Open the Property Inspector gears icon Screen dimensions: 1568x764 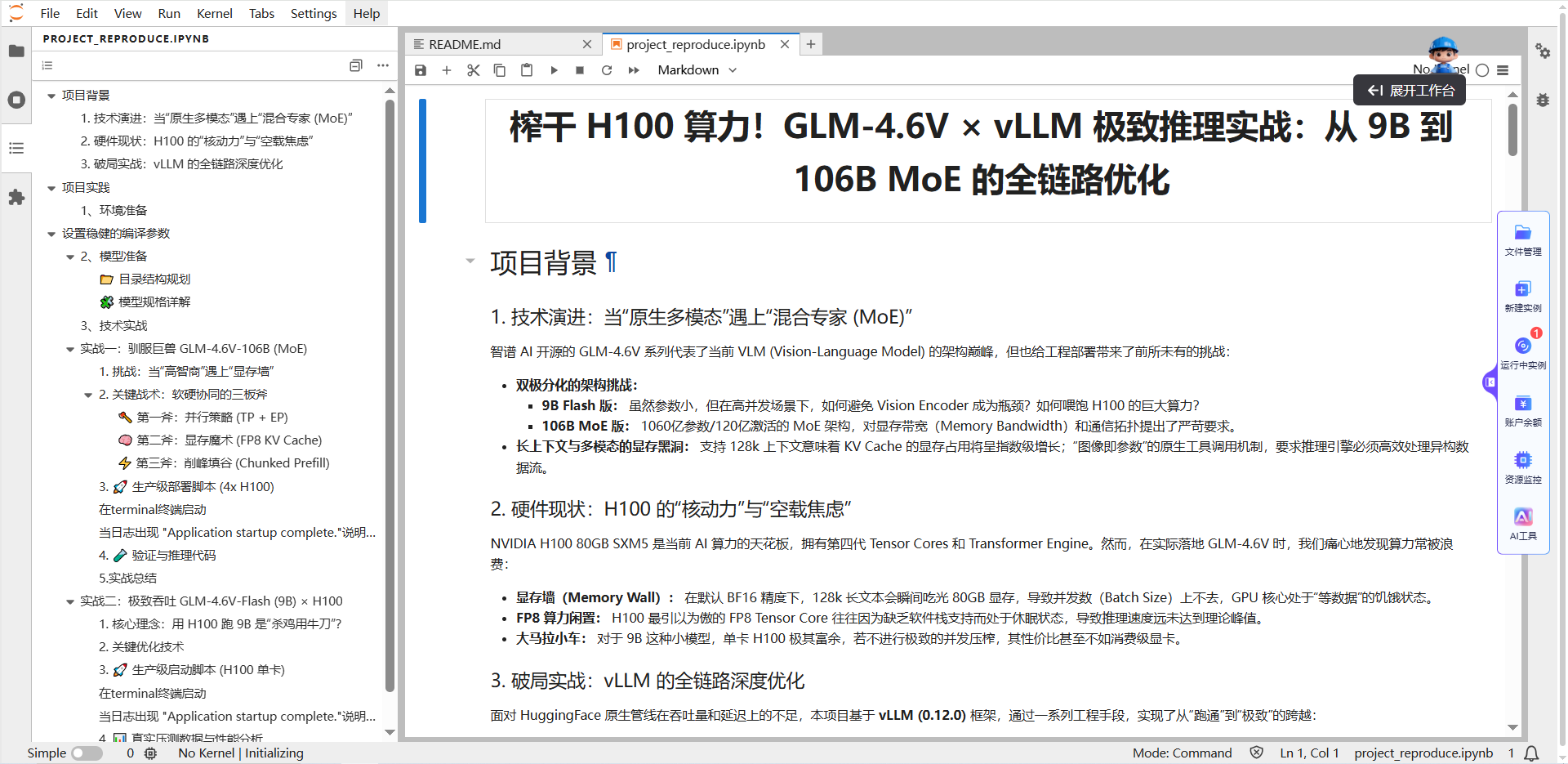pos(1543,51)
